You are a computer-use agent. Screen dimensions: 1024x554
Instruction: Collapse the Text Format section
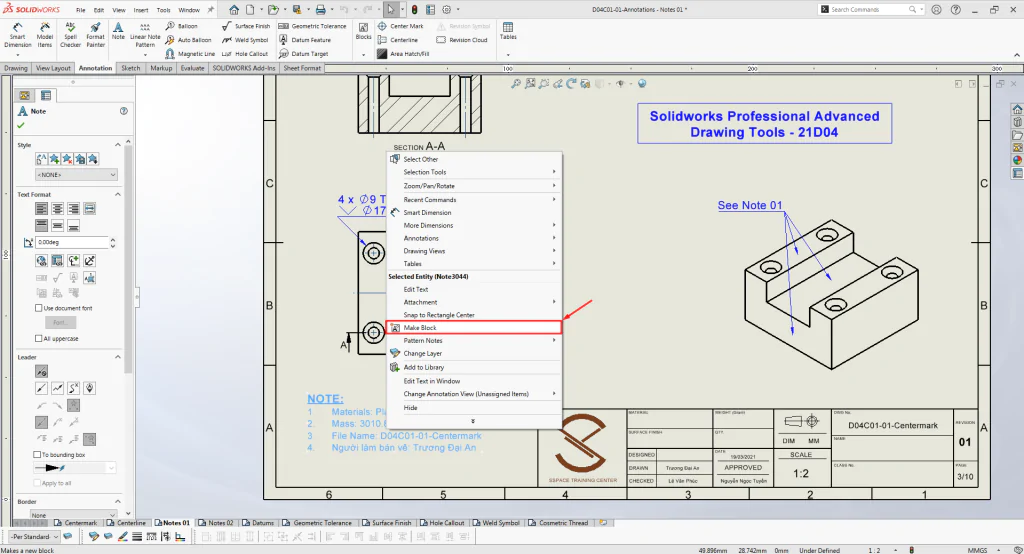(118, 194)
